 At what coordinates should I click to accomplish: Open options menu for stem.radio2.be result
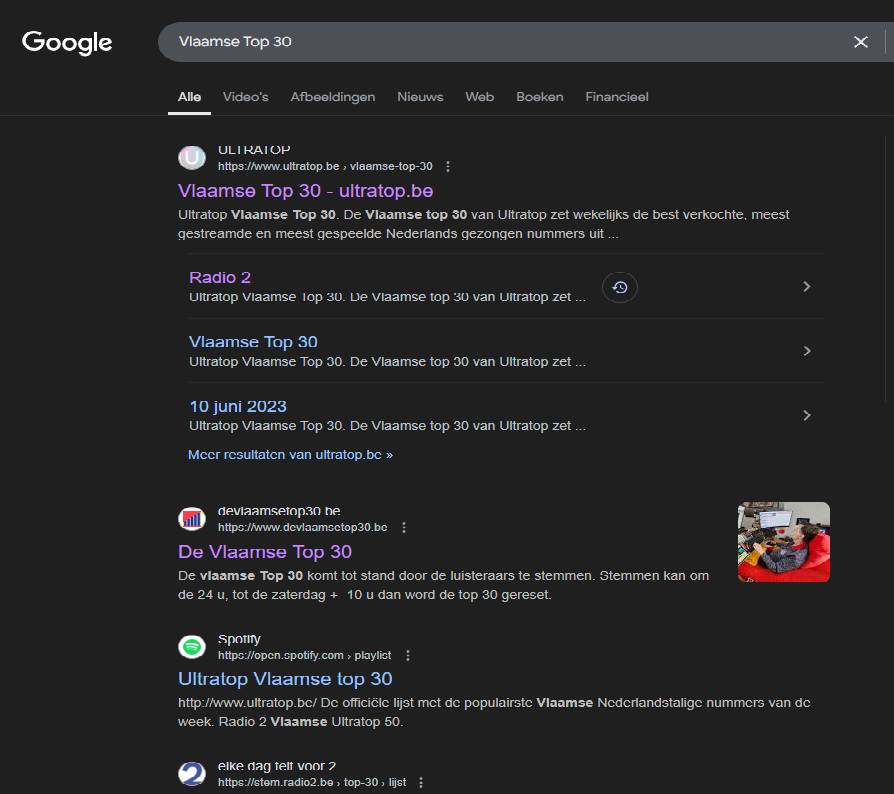tap(421, 783)
